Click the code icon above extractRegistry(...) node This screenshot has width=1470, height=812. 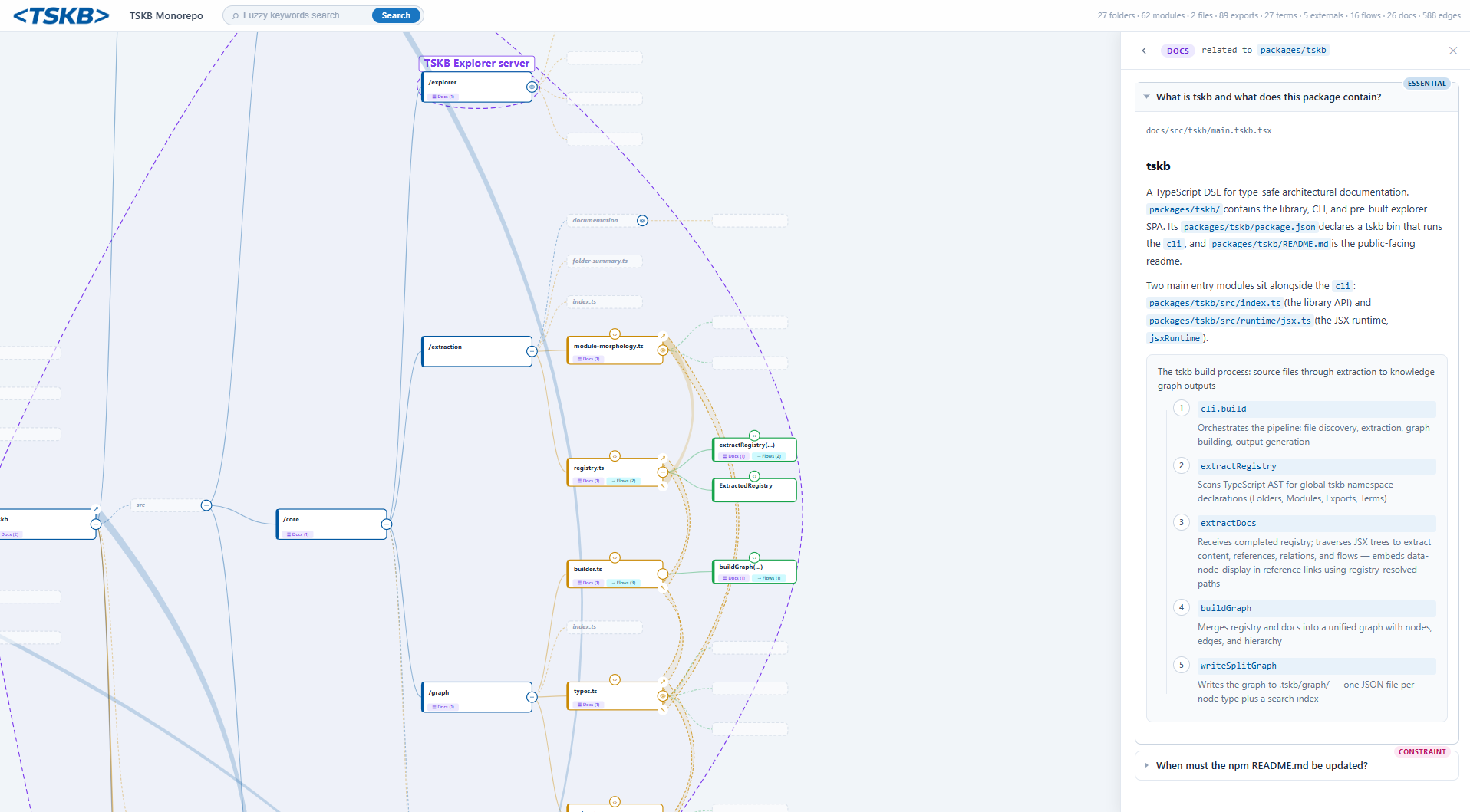[754, 436]
